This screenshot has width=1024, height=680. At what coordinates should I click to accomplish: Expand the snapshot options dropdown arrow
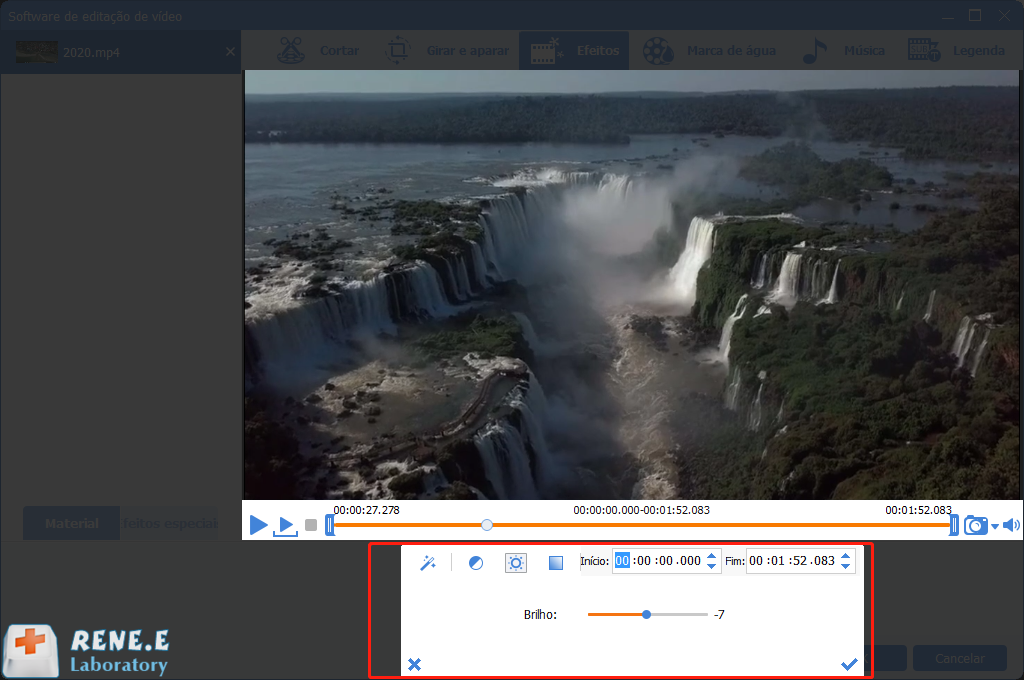[x=995, y=526]
